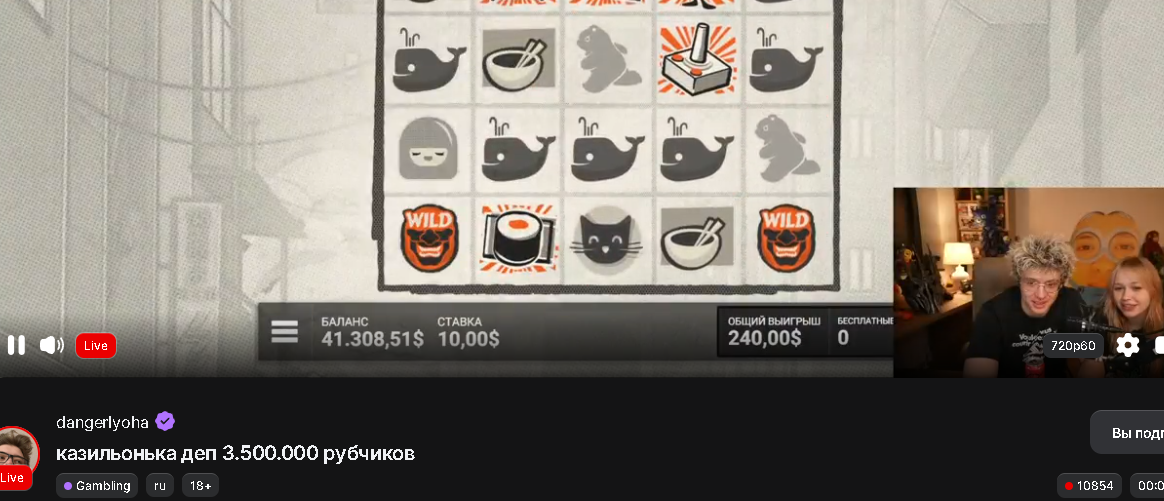Open the Gambling category tag

97,485
